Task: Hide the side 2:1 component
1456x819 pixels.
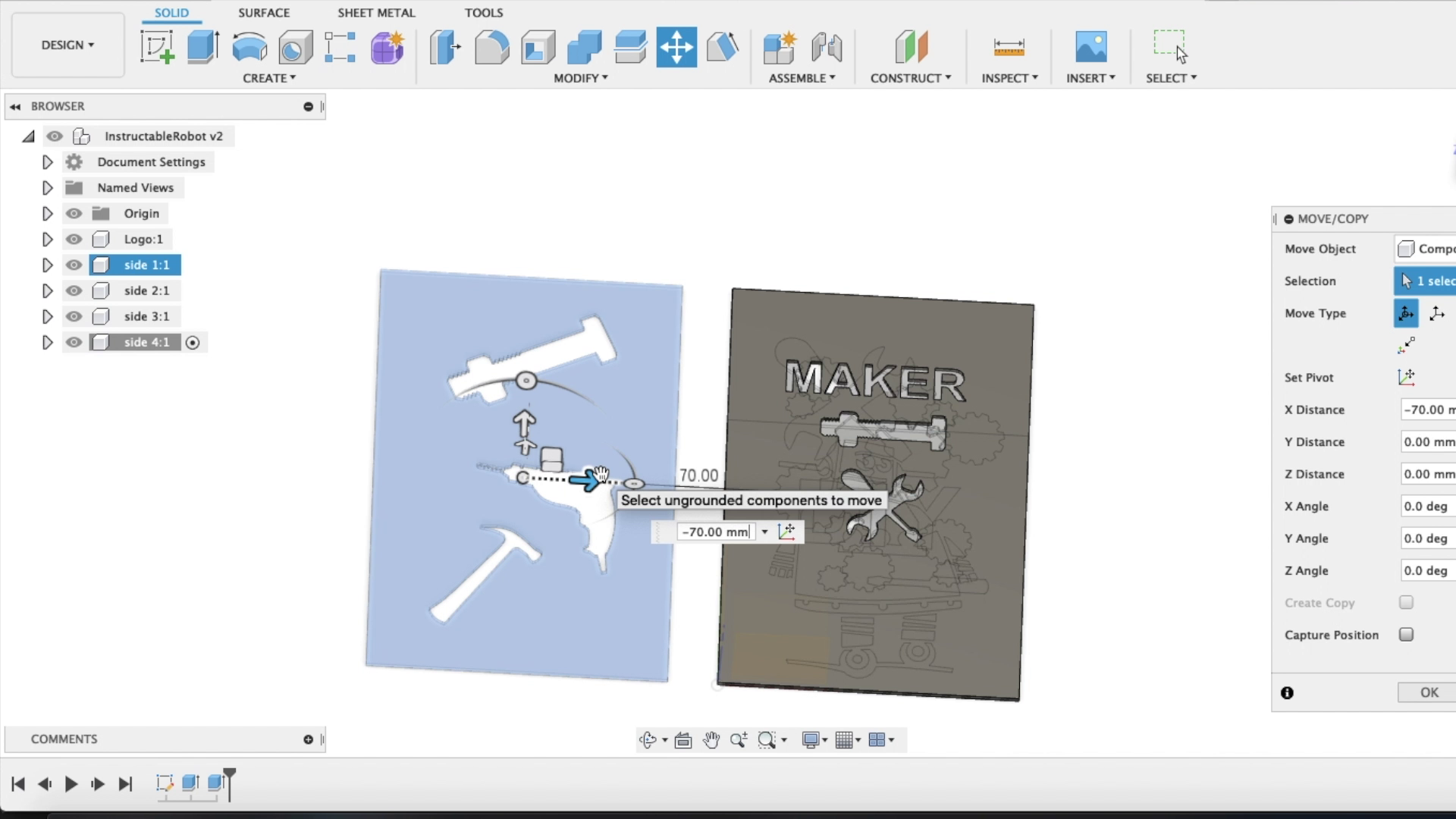Action: click(x=74, y=290)
